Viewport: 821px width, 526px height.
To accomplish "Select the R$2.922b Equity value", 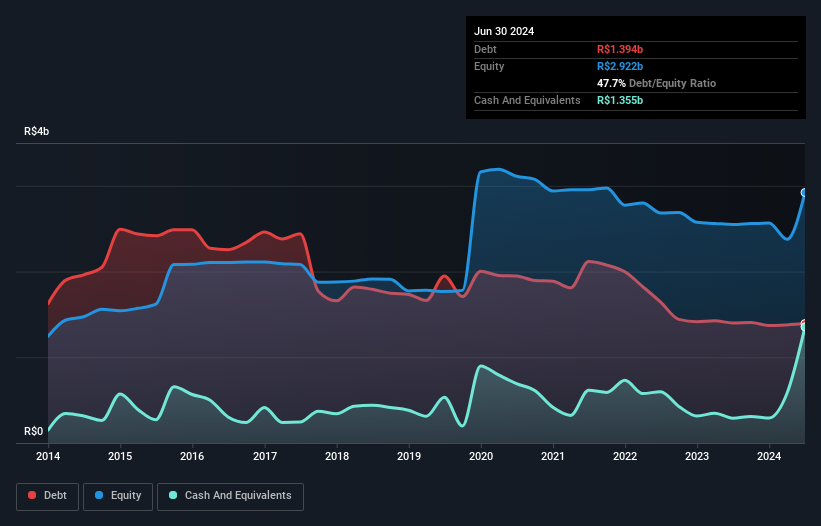I will tap(620, 66).
